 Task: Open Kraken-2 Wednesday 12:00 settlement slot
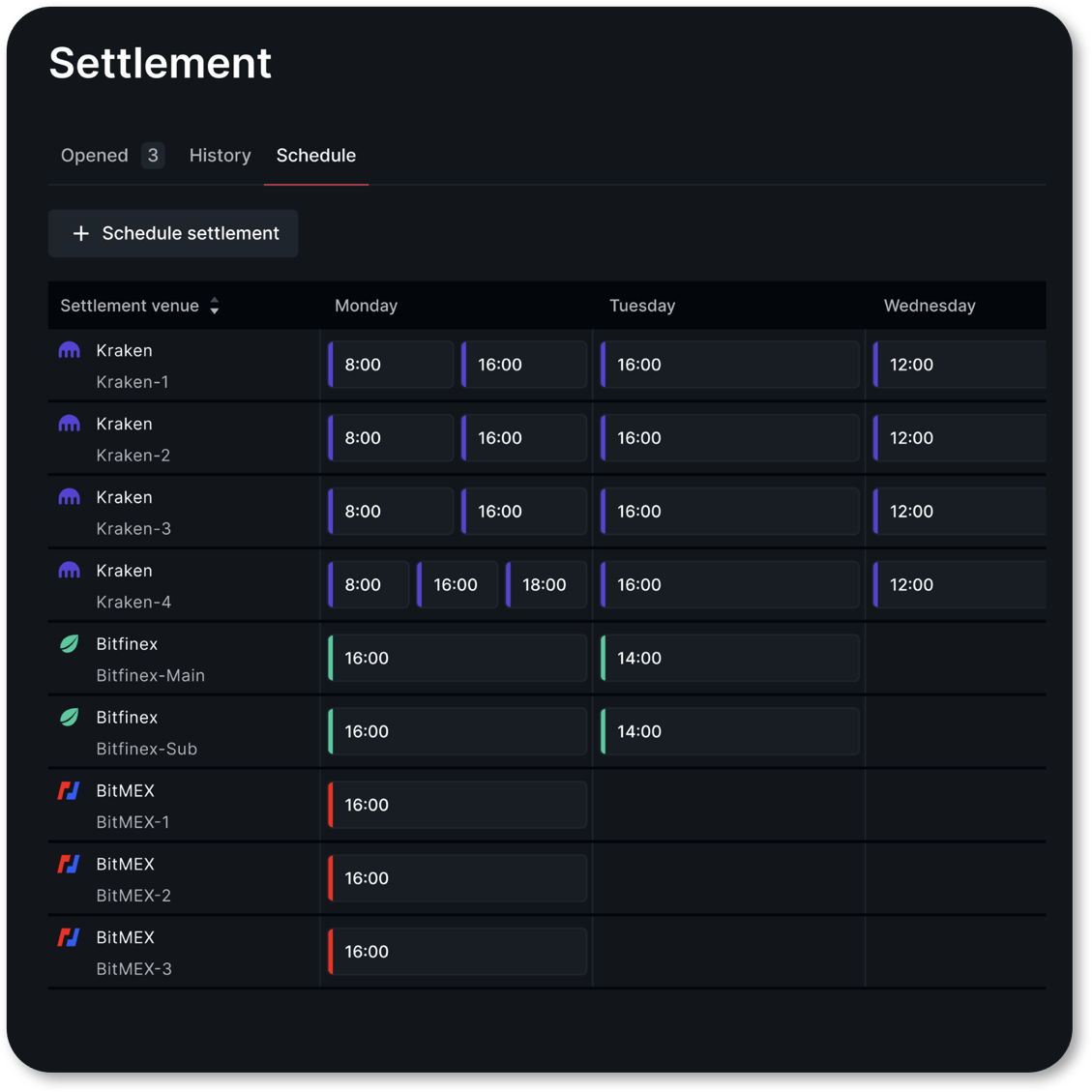point(959,438)
